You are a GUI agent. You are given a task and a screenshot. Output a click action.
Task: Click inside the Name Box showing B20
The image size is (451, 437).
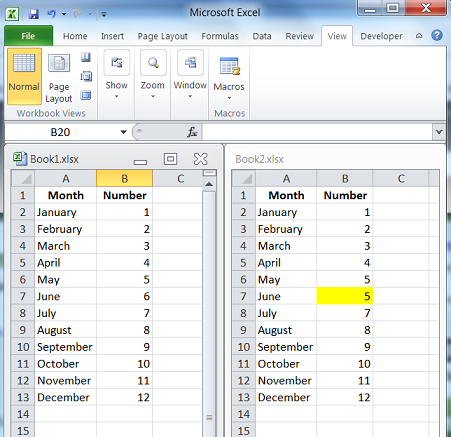60,132
